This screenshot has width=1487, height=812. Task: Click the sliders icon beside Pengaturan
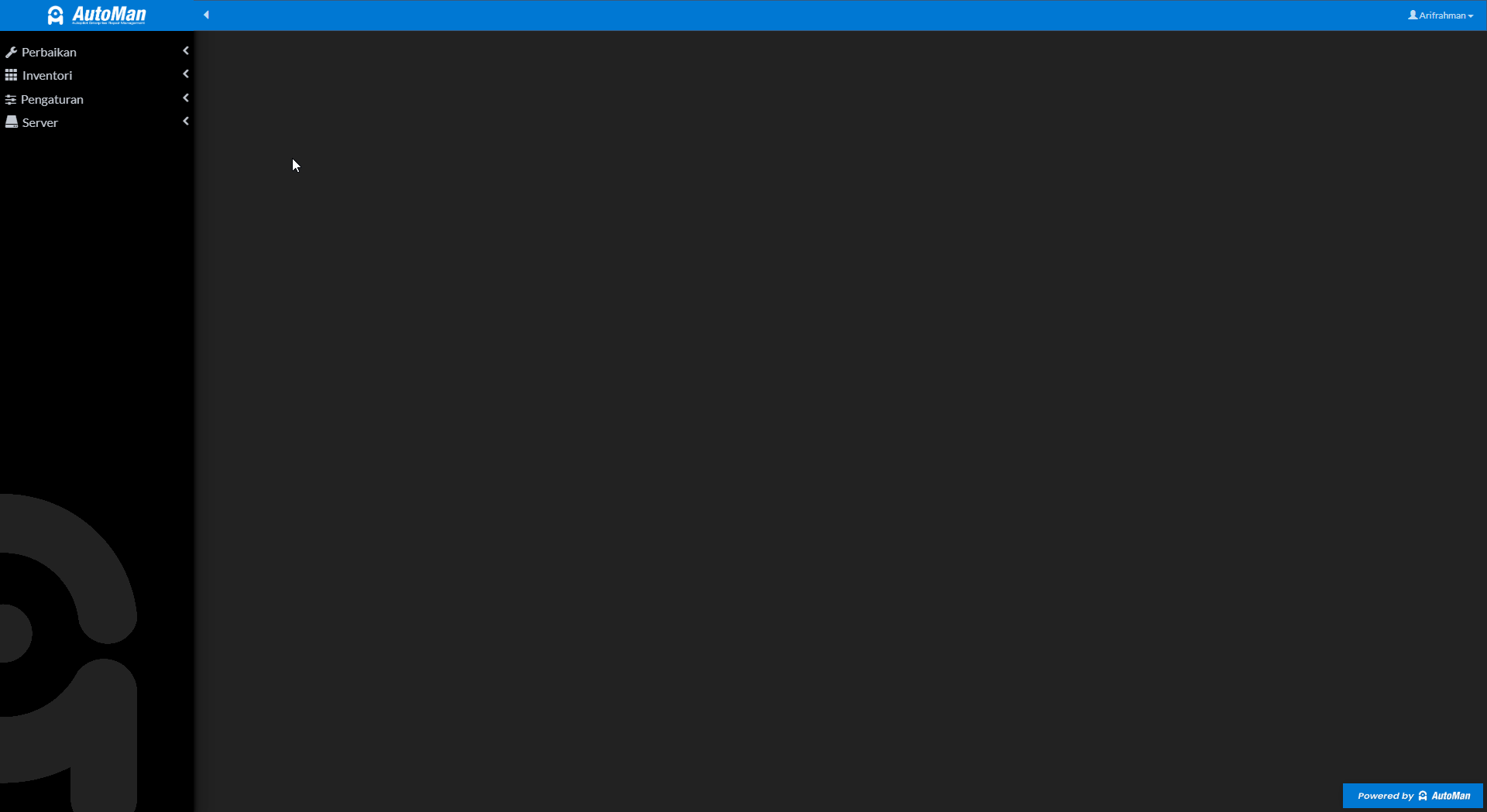pos(11,99)
